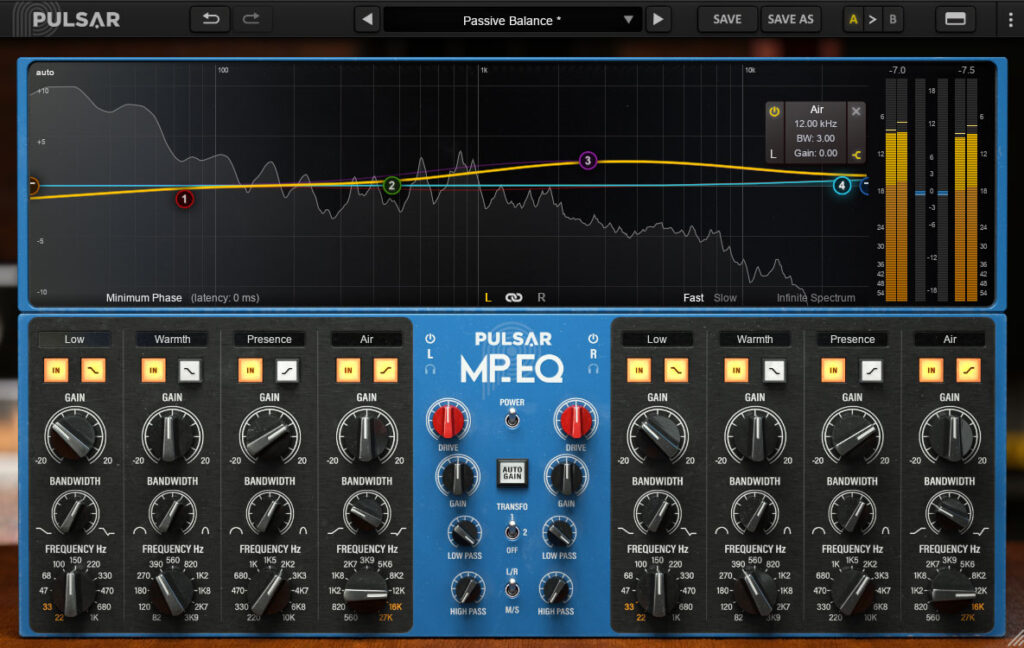Toggle the AUTO GAIN button
Screen dimensions: 1024x648
tap(512, 471)
